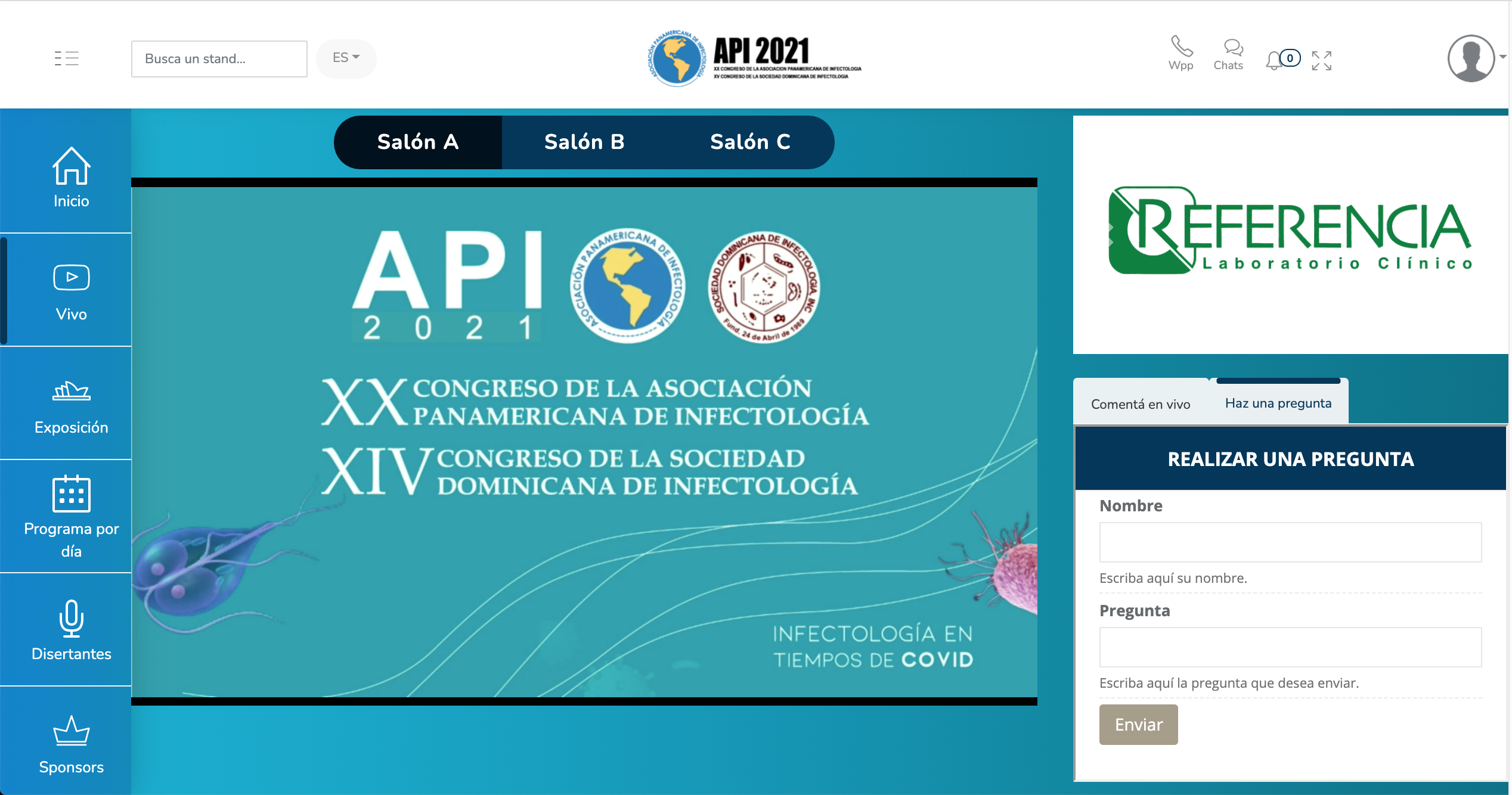The image size is (1512, 795).
Task: Open the notifications bell
Action: coord(1274,60)
